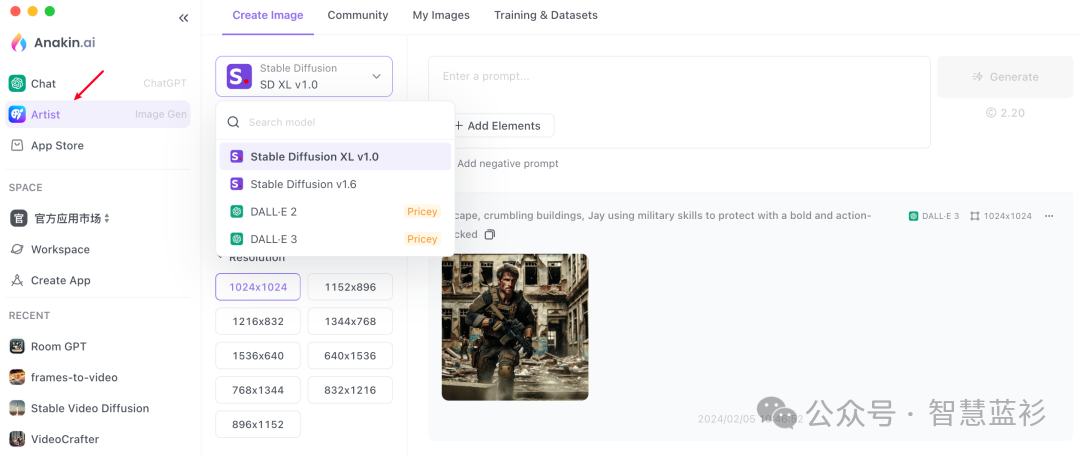Open the Stable Video Diffusion app
Screen dimensions: 1080x456
89,408
